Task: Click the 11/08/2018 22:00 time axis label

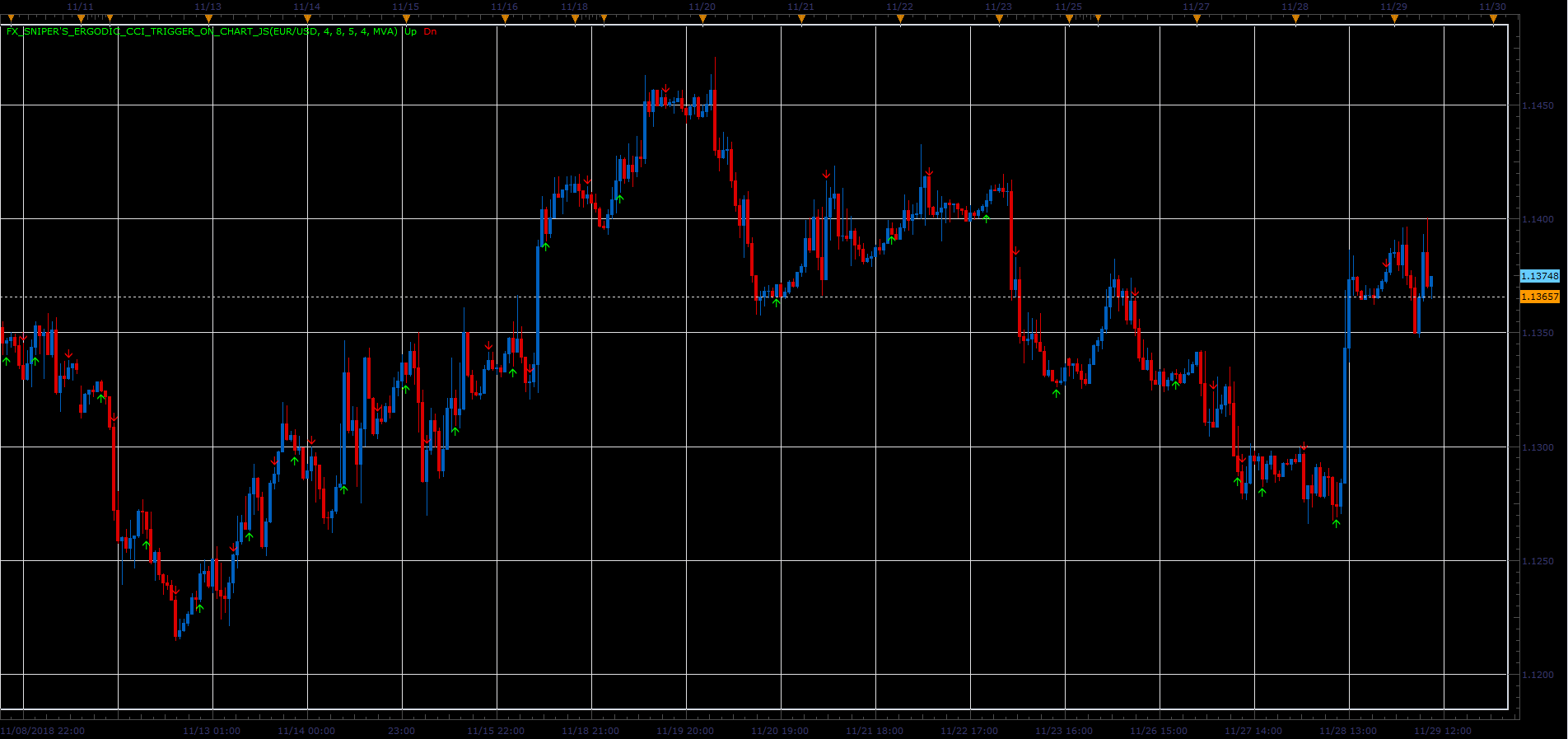Action: 43,731
